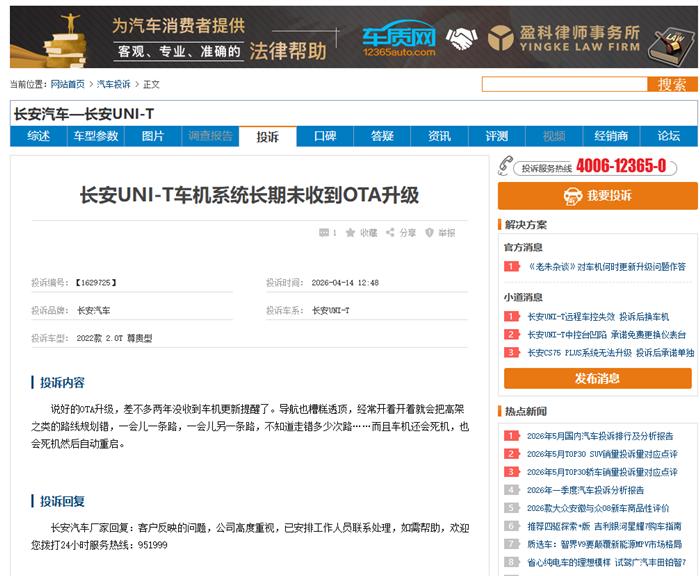Open 2026年一季度汽车投诉分析报告 link
The image size is (700, 576).
[585, 490]
